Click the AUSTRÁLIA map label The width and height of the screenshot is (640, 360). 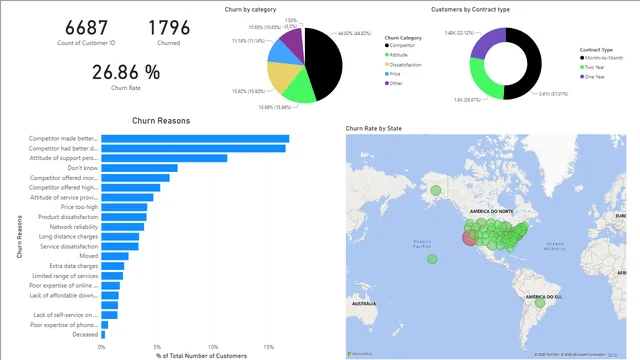tap(364, 304)
